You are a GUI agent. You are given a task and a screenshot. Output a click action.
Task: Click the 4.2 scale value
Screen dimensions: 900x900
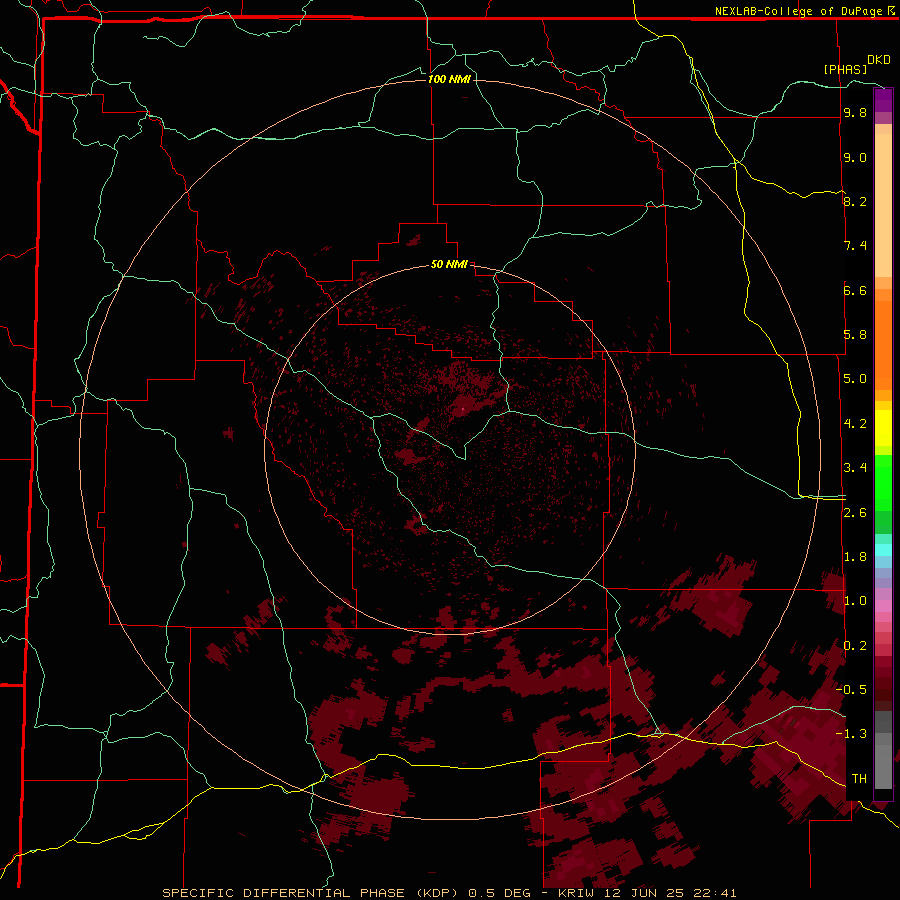pos(855,424)
